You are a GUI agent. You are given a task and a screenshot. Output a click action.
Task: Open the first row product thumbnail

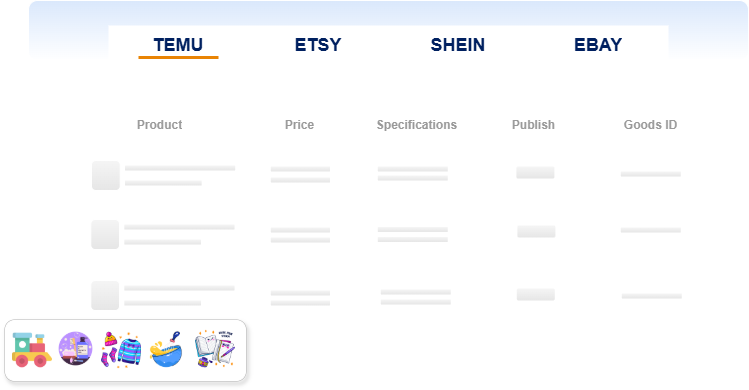tap(106, 175)
